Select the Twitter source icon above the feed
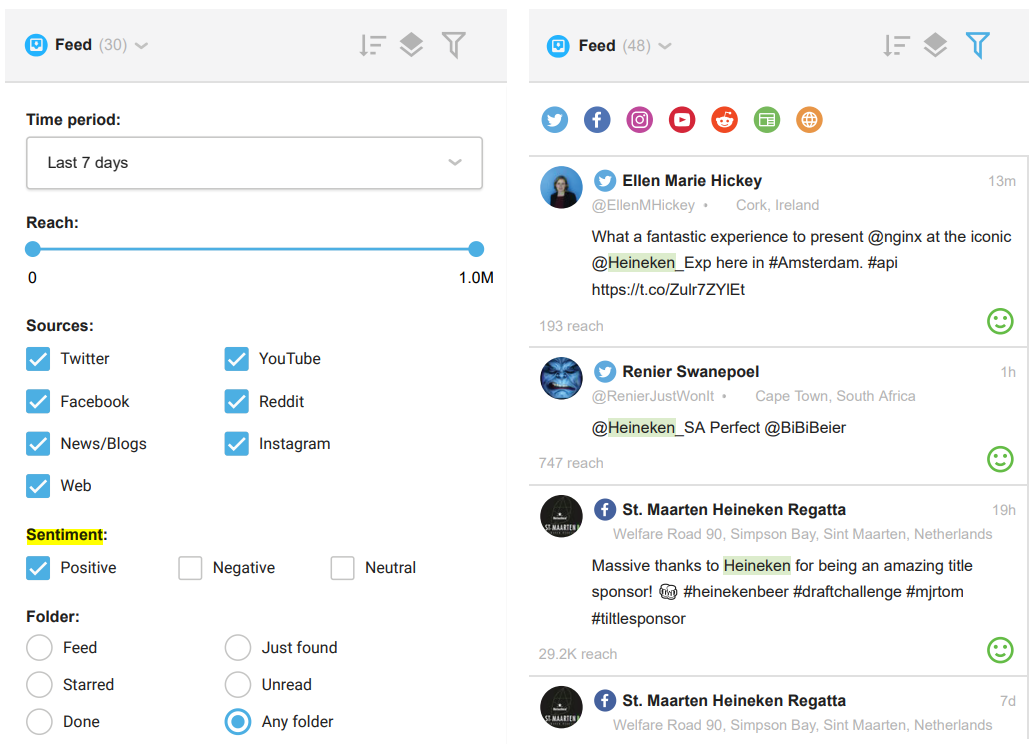Viewport: 1035px width, 744px height. (x=554, y=119)
